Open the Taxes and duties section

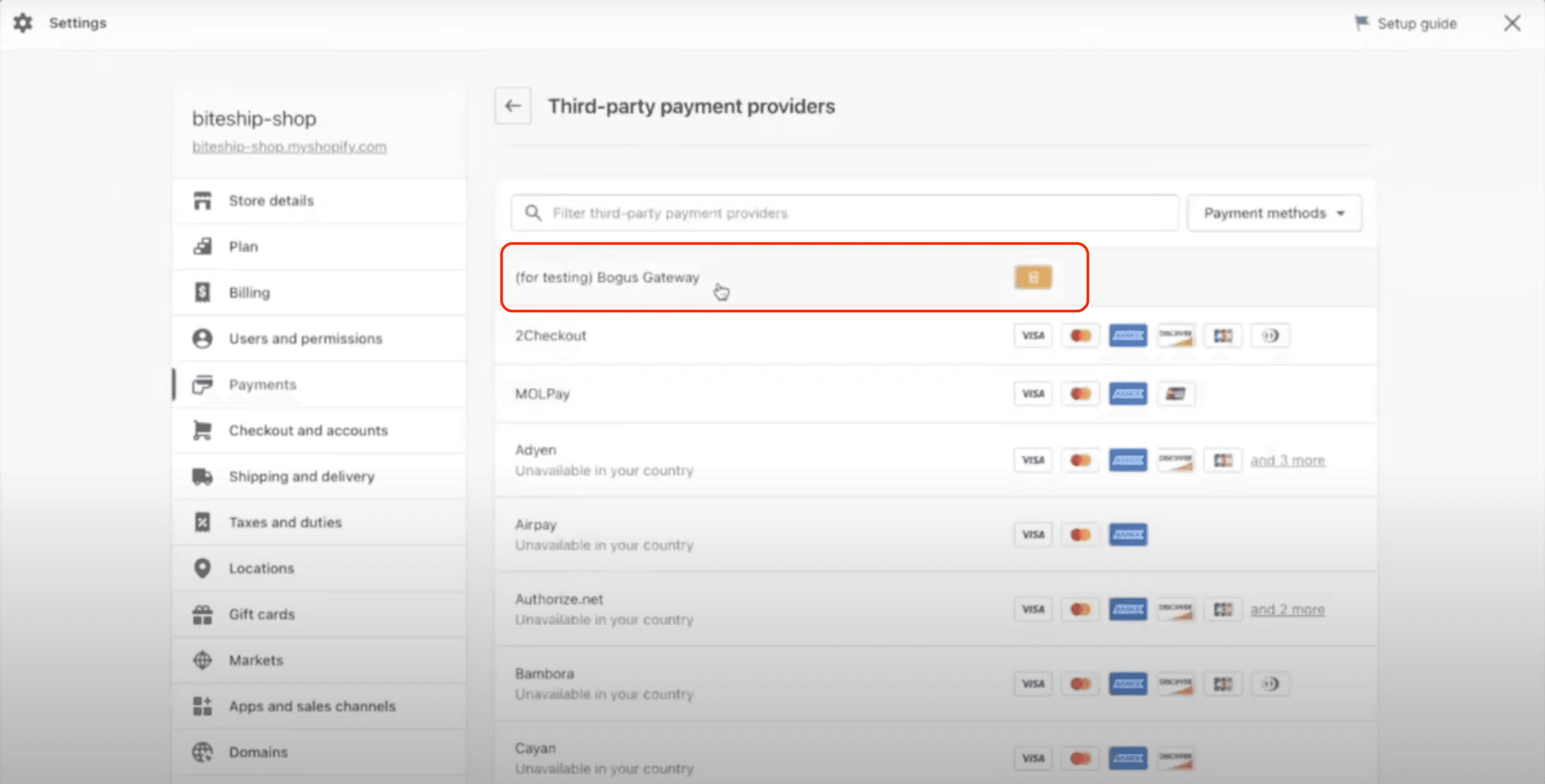coord(320,522)
